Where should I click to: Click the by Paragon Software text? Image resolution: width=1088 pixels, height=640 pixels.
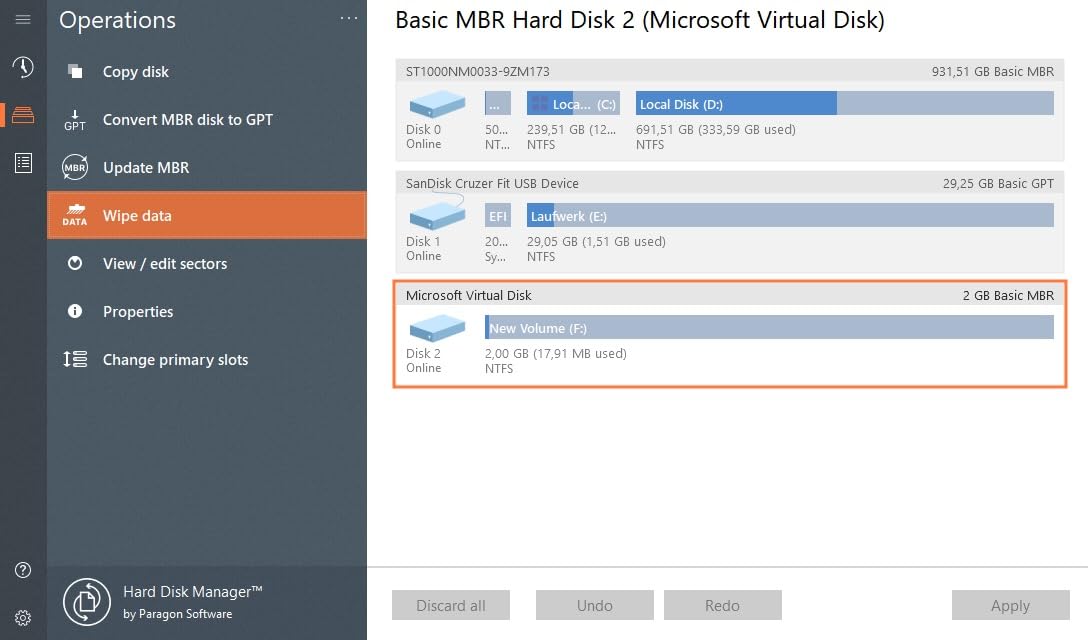point(178,614)
